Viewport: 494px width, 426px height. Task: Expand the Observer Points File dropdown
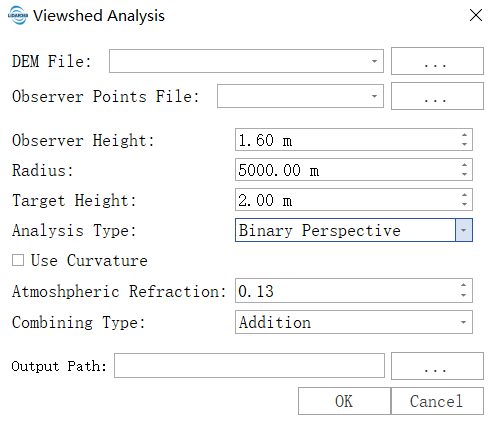tap(374, 96)
